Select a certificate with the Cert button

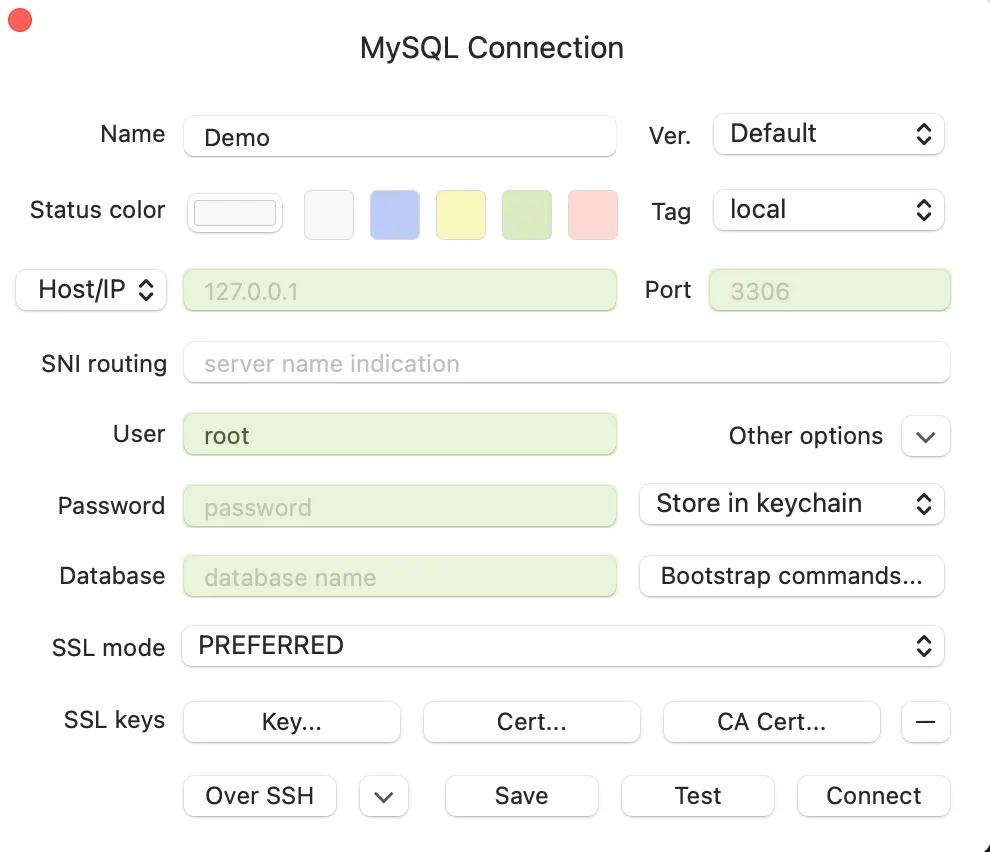coord(531,722)
